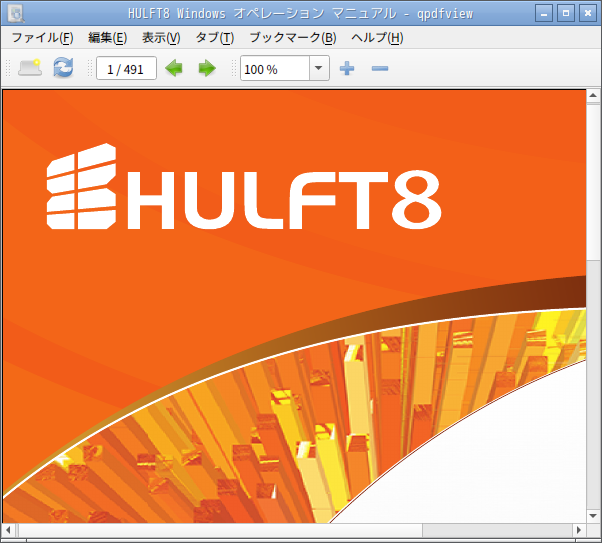Click the vertical scrollbar thumb
The width and height of the screenshot is (602, 543).
(x=593, y=181)
